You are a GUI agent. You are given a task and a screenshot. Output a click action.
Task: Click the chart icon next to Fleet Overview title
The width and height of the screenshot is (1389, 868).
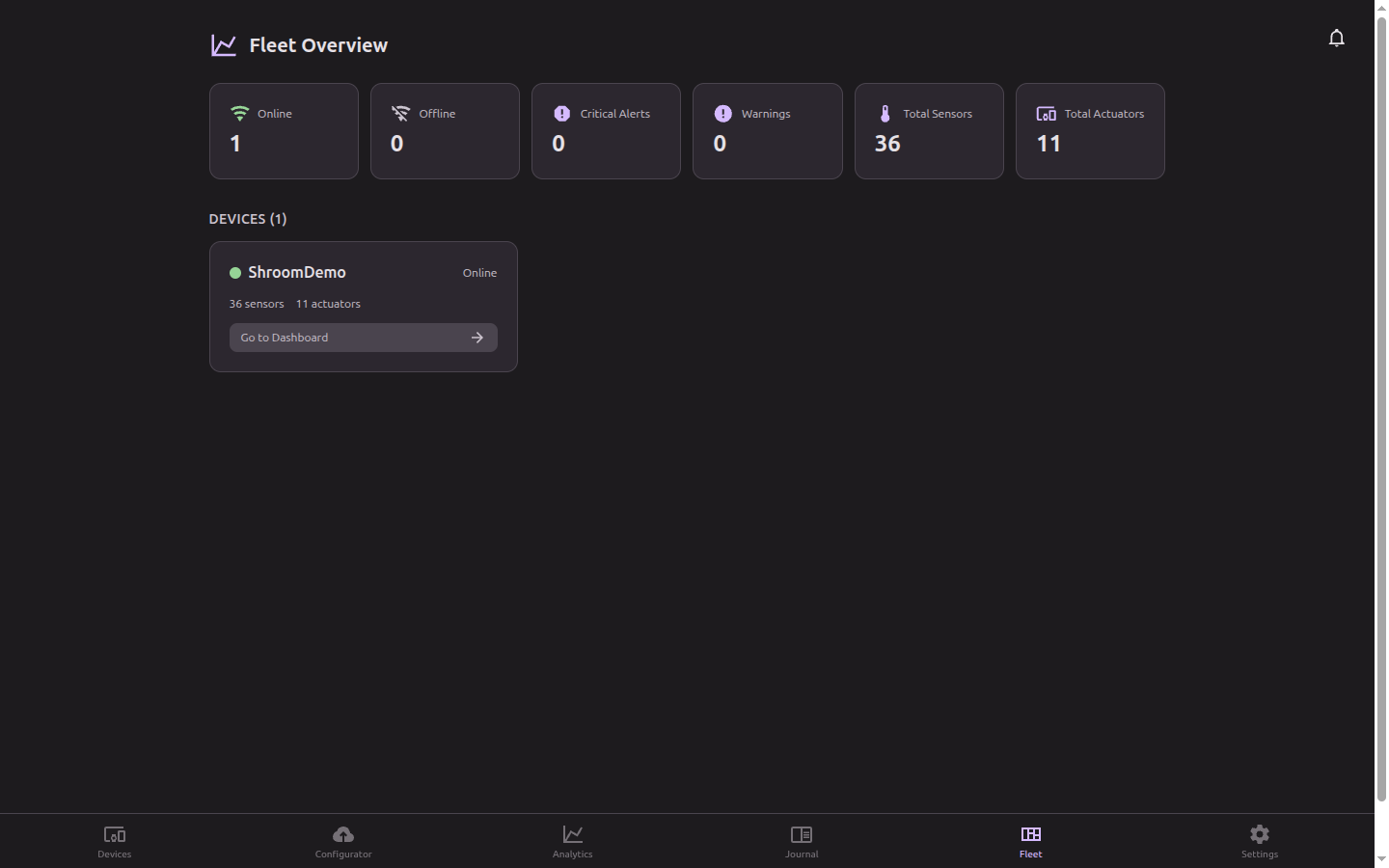pyautogui.click(x=223, y=44)
